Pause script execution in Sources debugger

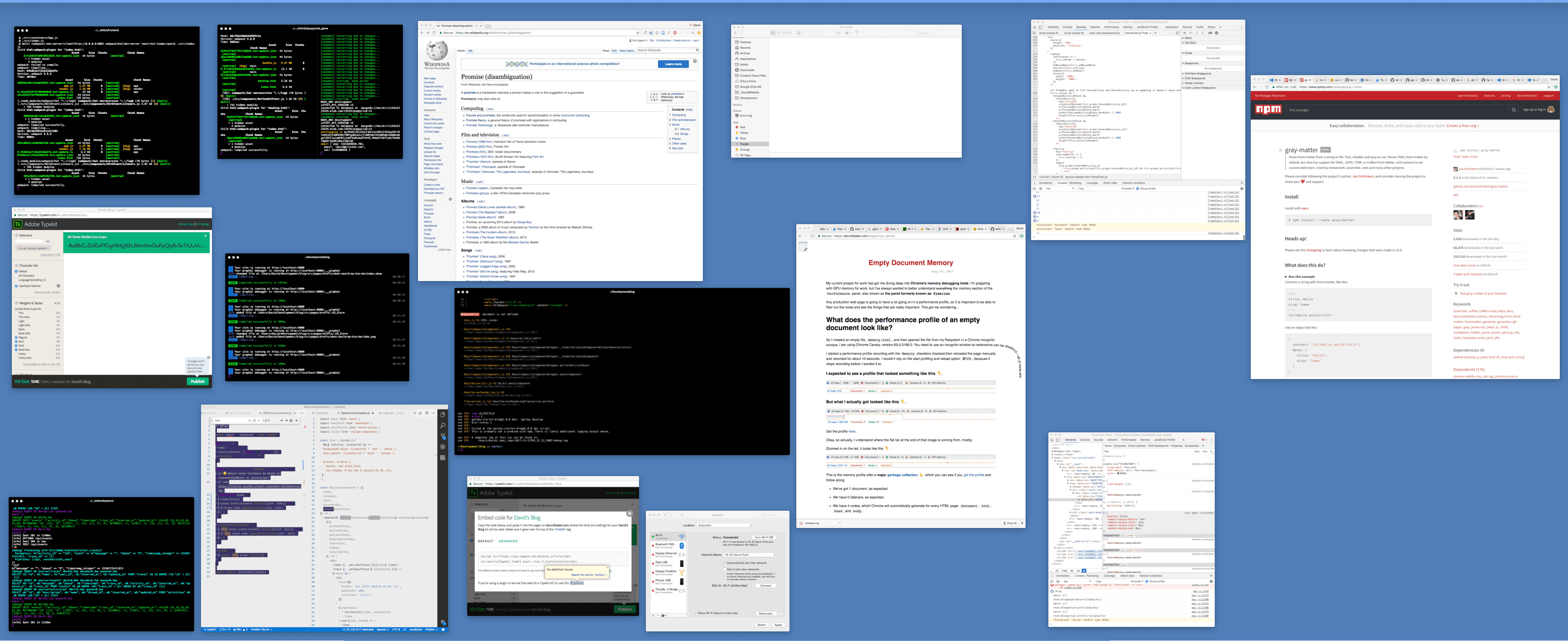[1186, 33]
